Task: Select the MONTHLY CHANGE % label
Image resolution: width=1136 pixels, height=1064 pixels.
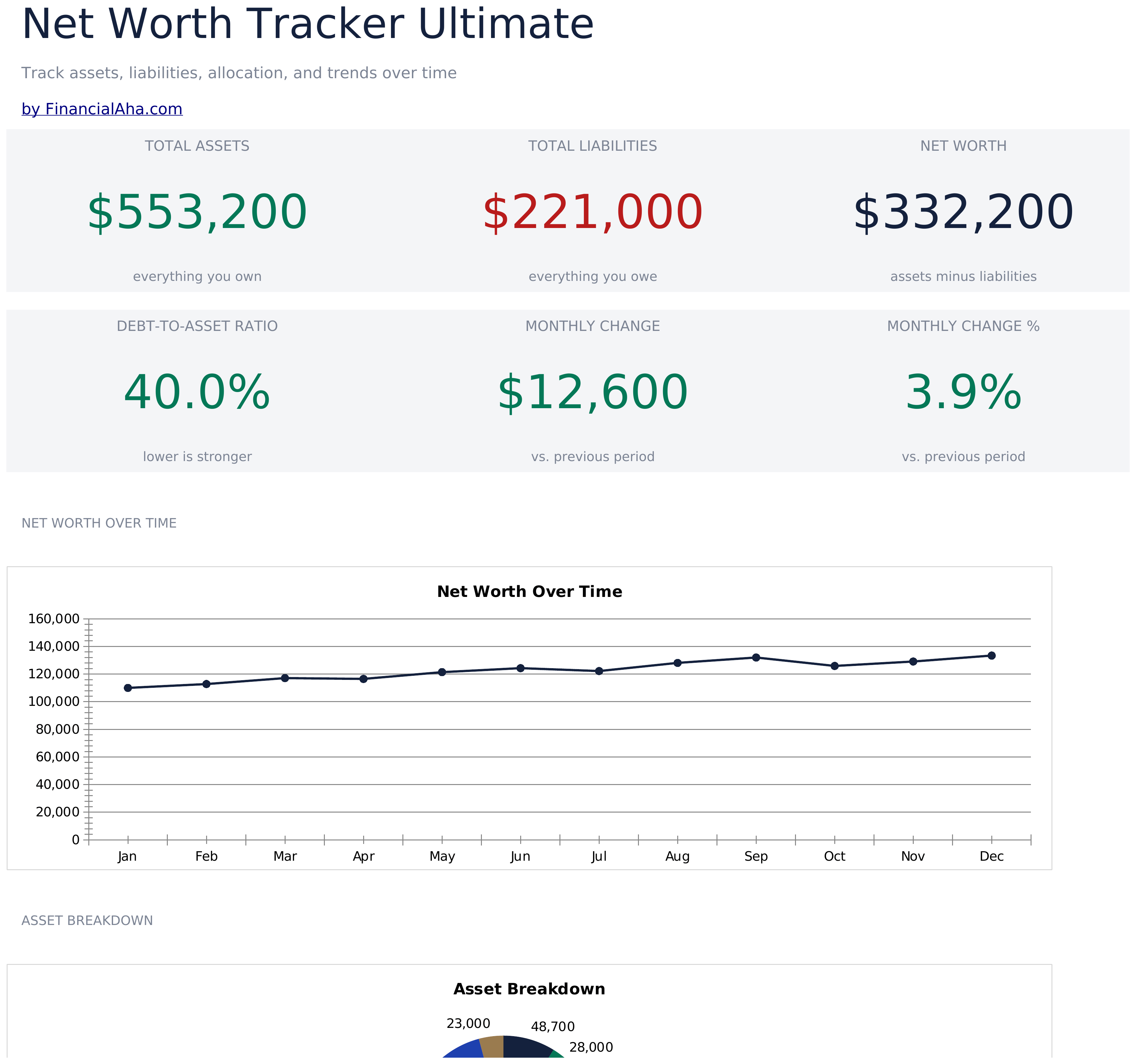Action: point(963,326)
